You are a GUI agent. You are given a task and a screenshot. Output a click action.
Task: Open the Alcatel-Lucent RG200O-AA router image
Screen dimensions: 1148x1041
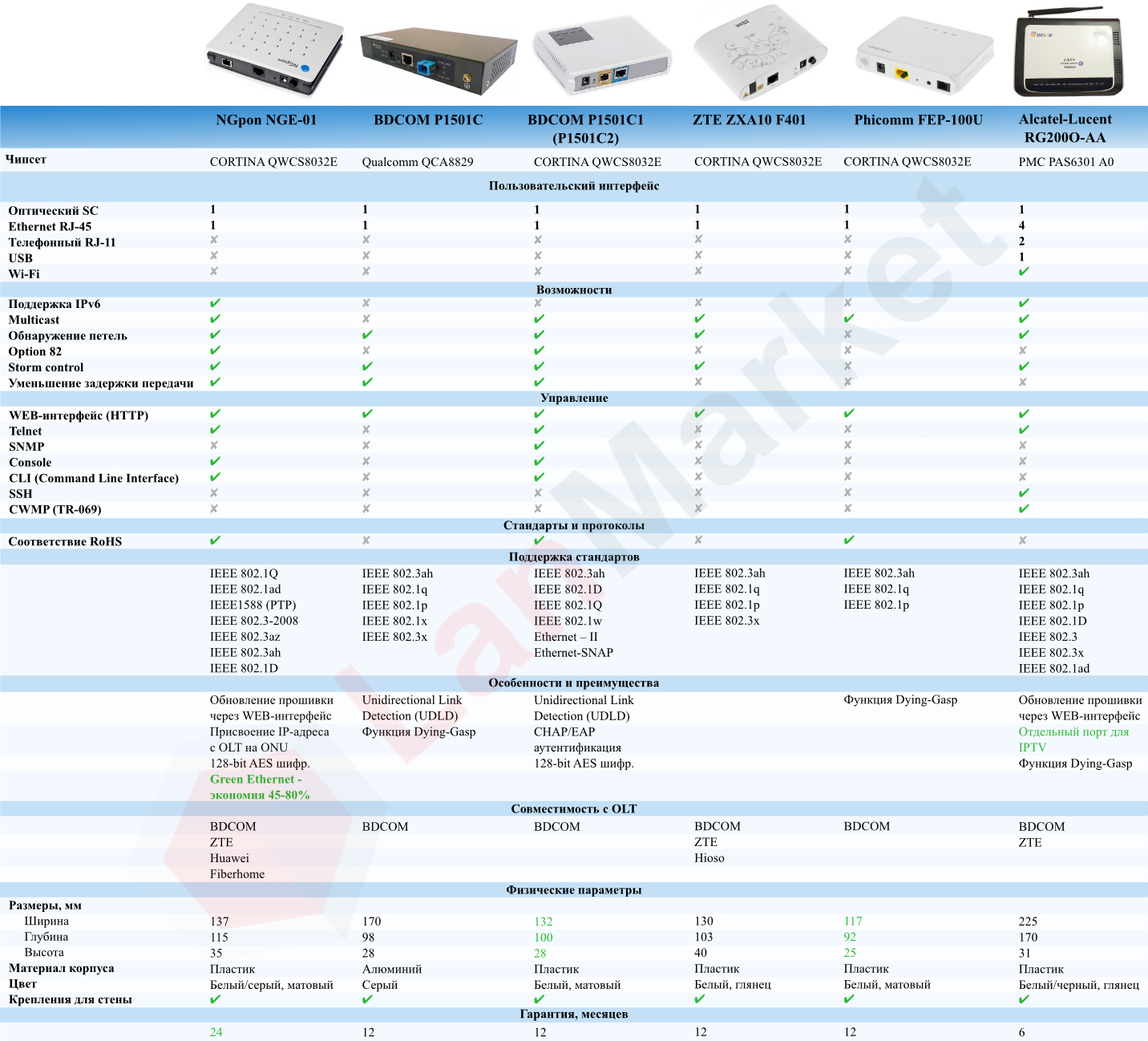tap(1067, 54)
